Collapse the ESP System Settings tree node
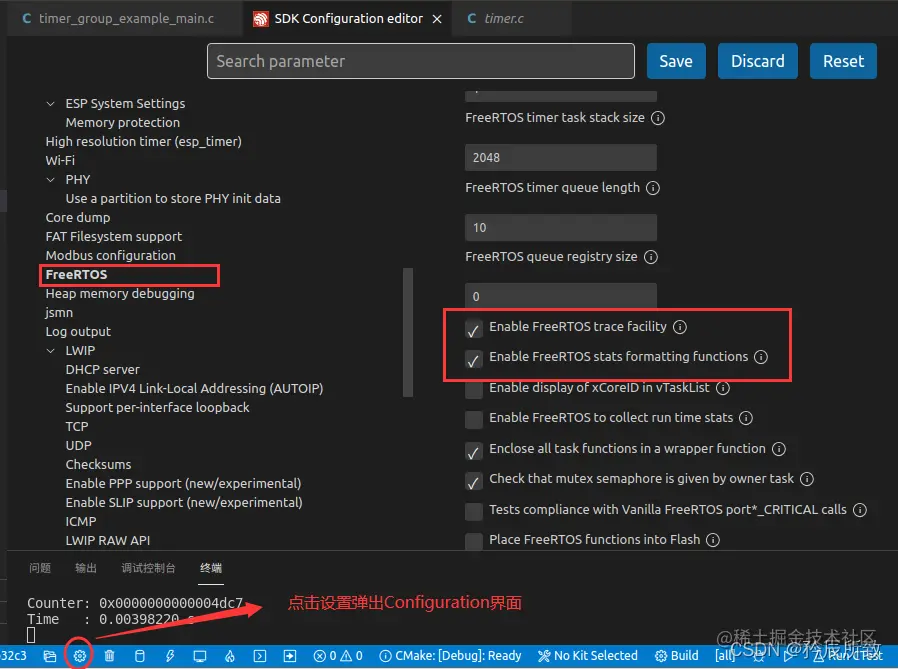The width and height of the screenshot is (898, 669). click(51, 104)
